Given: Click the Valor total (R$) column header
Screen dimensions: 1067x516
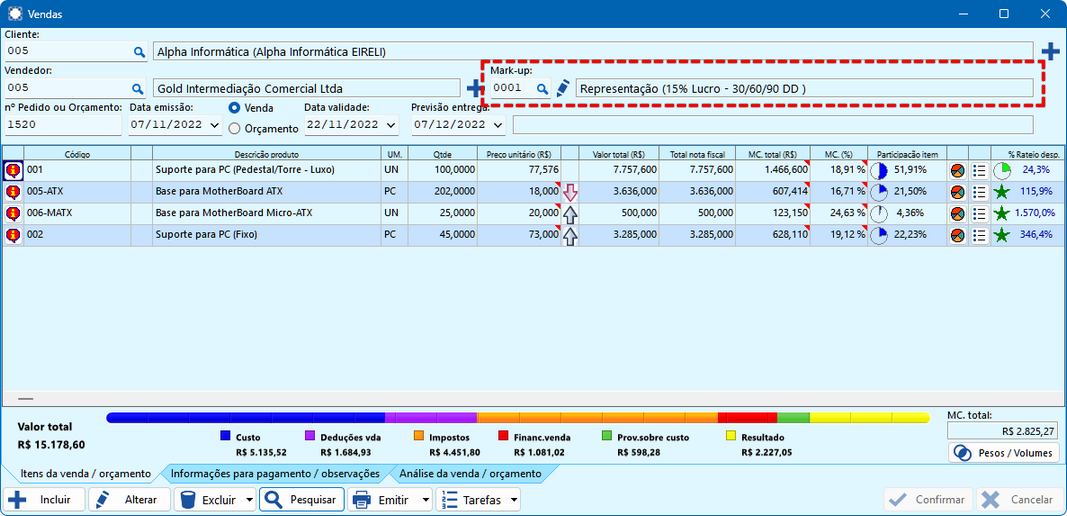Looking at the screenshot, I should (x=619, y=154).
